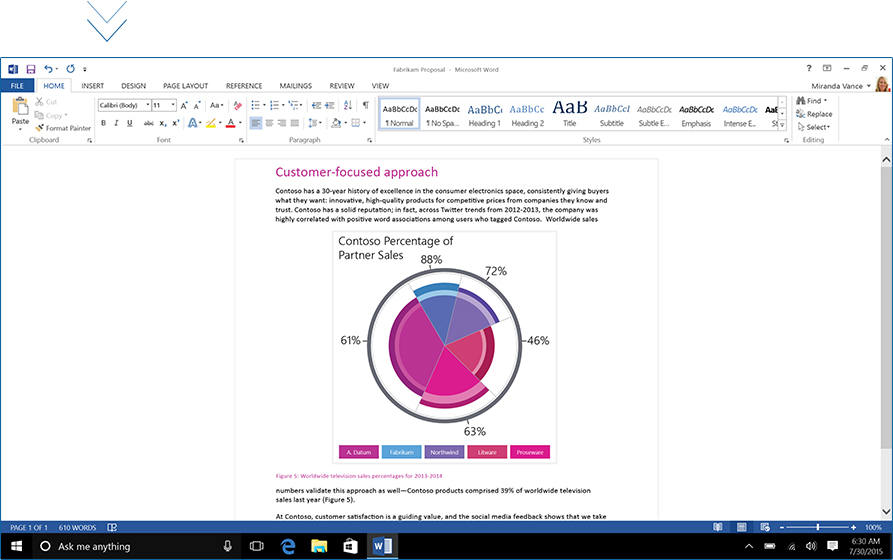Viewport: 893px width, 560px height.
Task: Select the Contoso Percentage pie chart
Action: click(444, 348)
